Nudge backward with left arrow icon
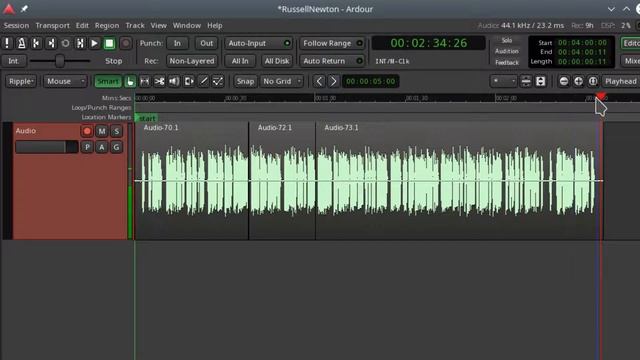Viewport: 640px width, 360px height. (319, 81)
